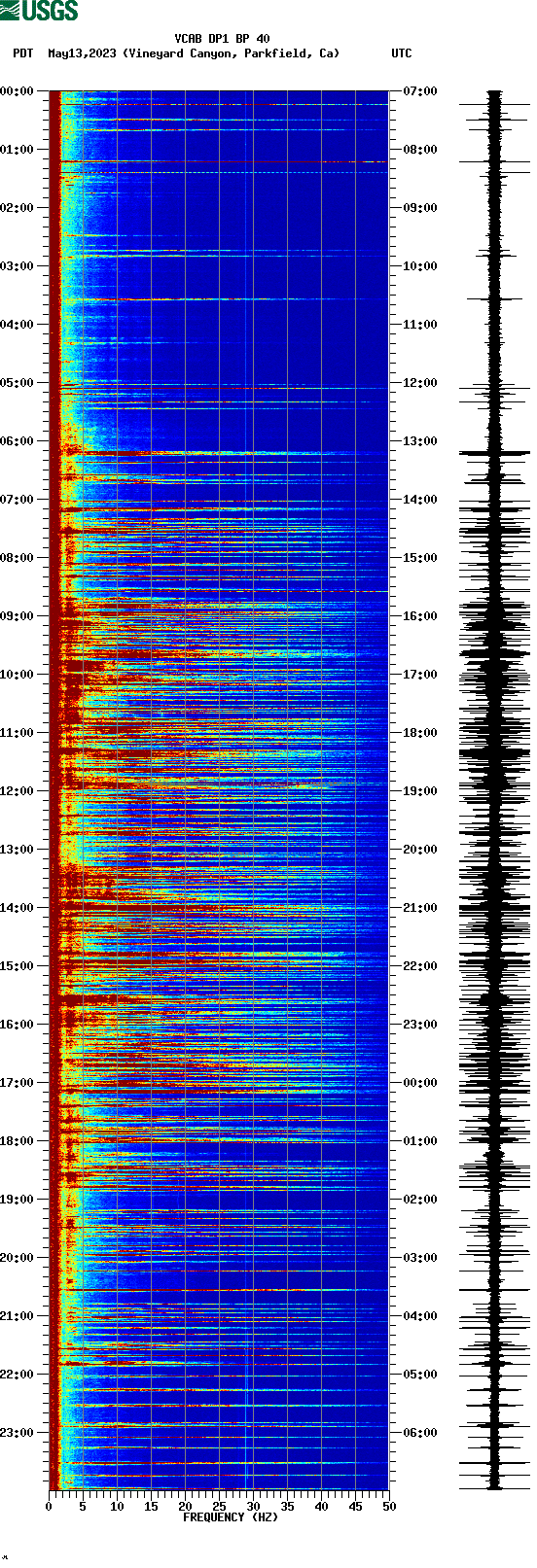Click the 16:00 UTC label on the right axis
The width and height of the screenshot is (537, 1568).
pyautogui.click(x=420, y=616)
